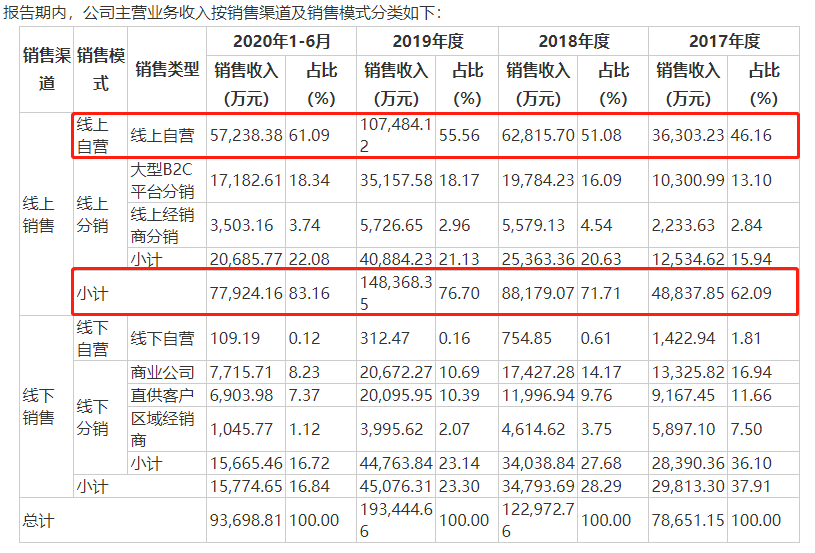
Task: Click the 线上销售 channel cell
Action: [39, 214]
